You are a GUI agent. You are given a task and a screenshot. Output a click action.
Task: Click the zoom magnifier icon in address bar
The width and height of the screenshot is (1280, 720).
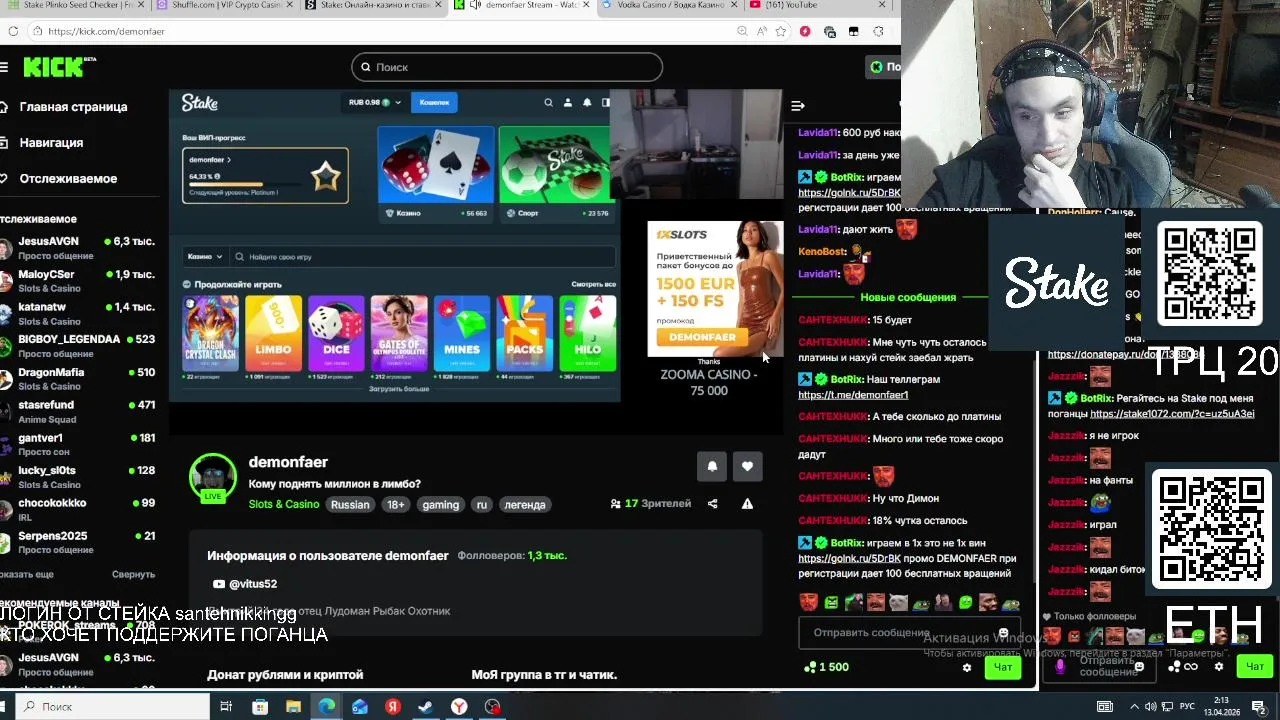coord(742,31)
